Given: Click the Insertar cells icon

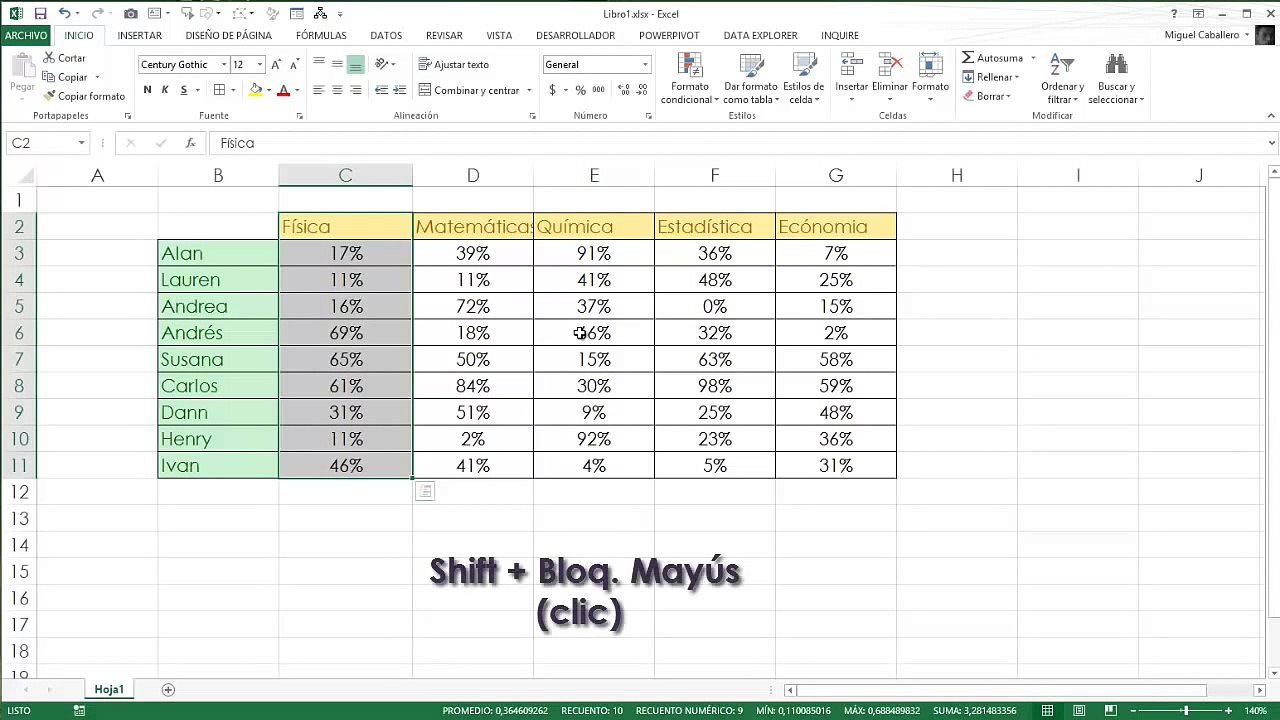Looking at the screenshot, I should 852,65.
